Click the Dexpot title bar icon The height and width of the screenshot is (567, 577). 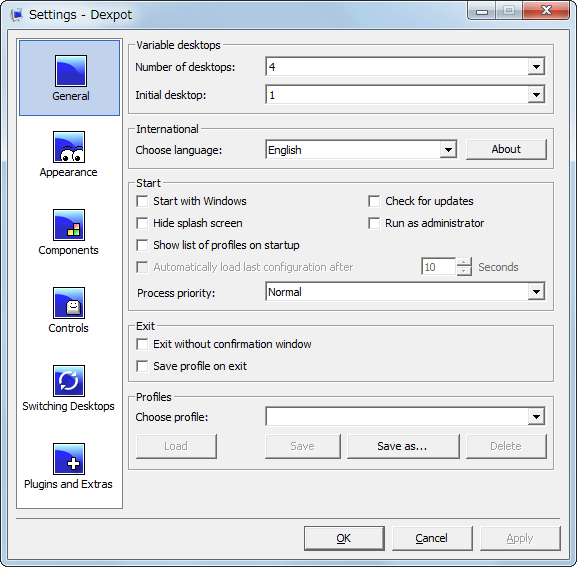click(x=16, y=15)
